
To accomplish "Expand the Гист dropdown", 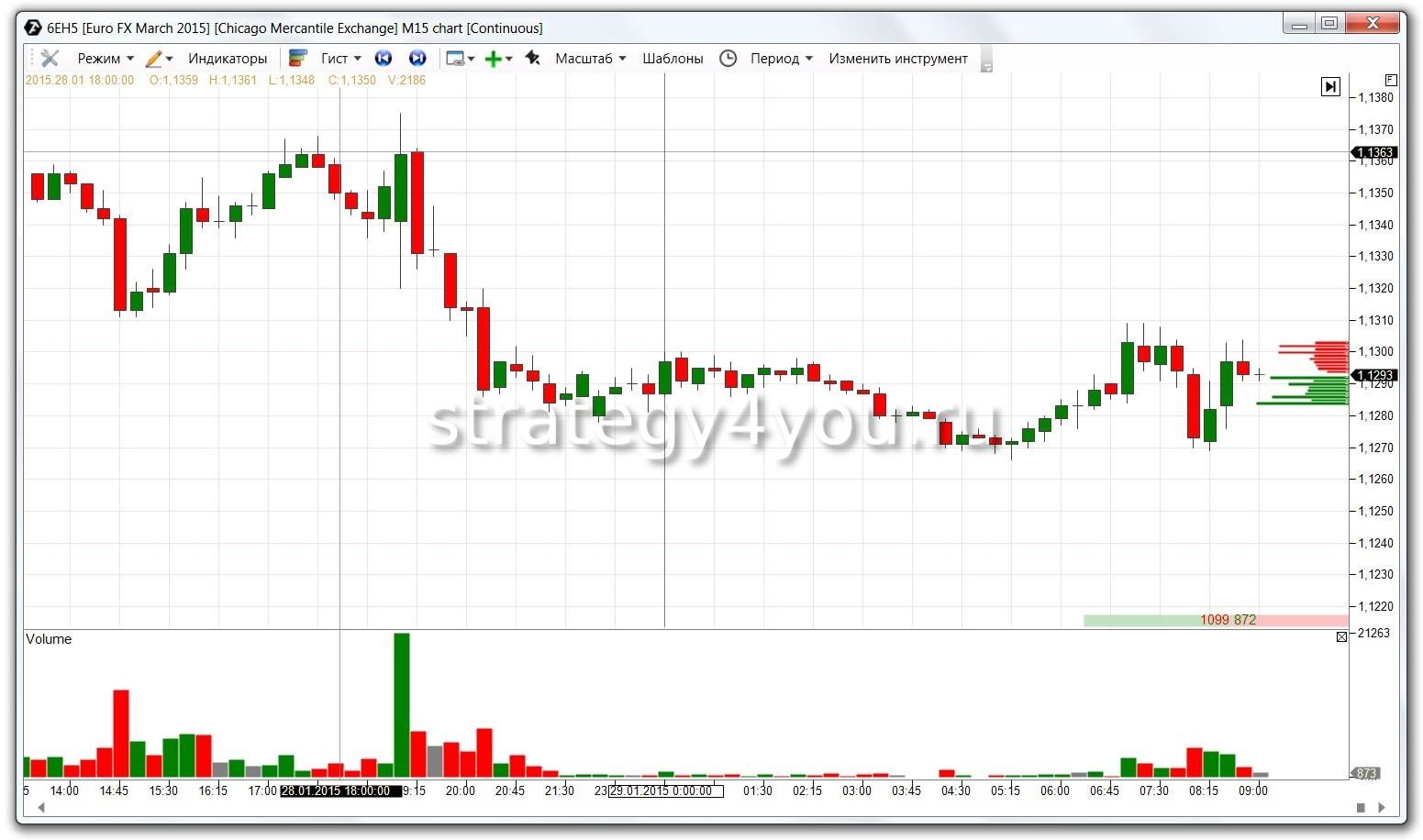I will pos(340,59).
